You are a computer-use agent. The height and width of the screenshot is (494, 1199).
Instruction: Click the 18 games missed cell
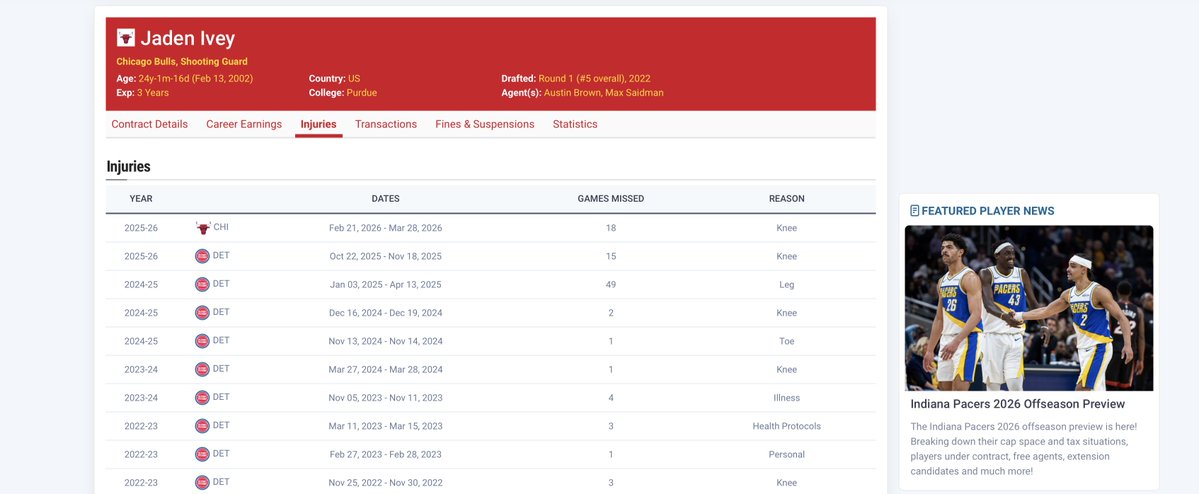(611, 228)
